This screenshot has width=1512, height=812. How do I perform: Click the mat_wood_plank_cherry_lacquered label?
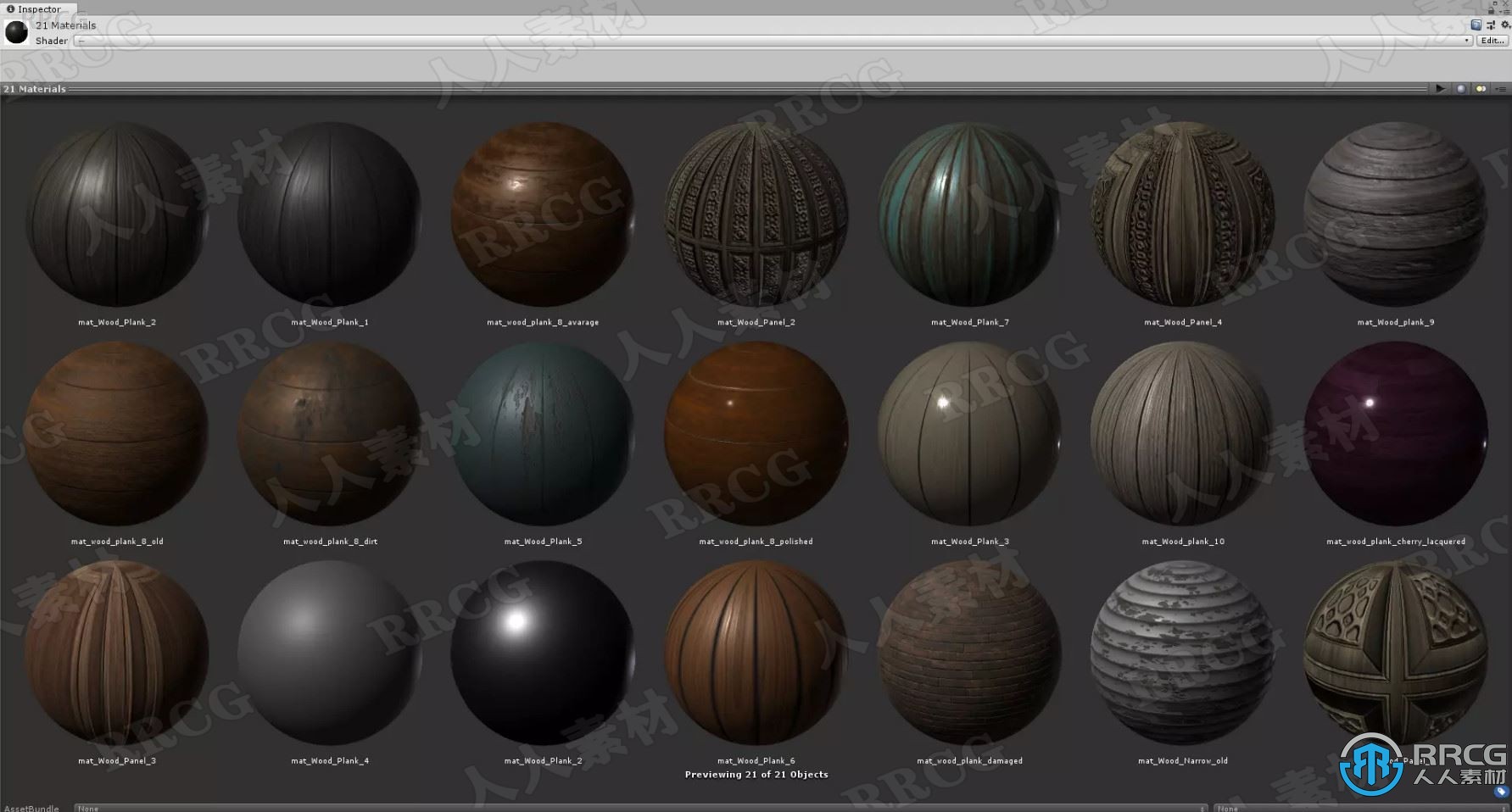coord(1396,542)
